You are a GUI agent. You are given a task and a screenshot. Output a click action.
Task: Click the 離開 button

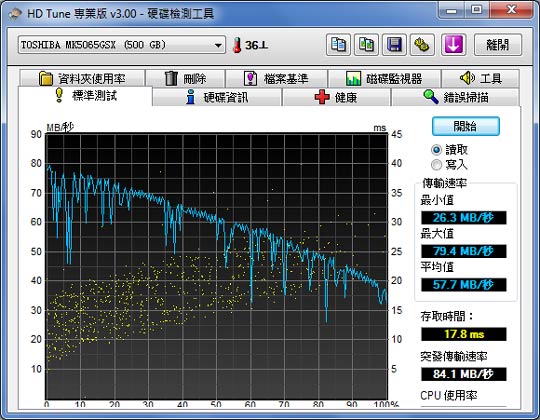pyautogui.click(x=498, y=45)
